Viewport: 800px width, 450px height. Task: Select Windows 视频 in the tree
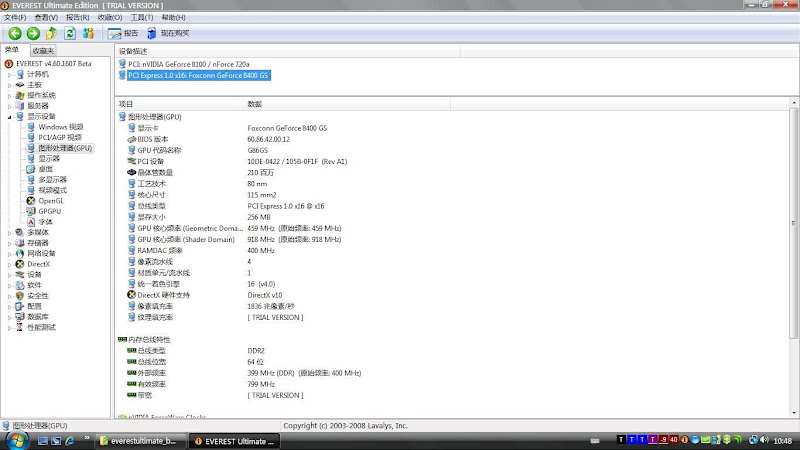[61, 127]
